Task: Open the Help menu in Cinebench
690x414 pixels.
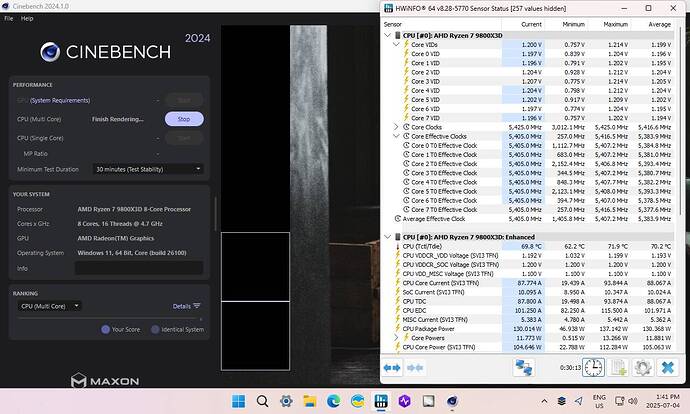Action: (x=27, y=18)
